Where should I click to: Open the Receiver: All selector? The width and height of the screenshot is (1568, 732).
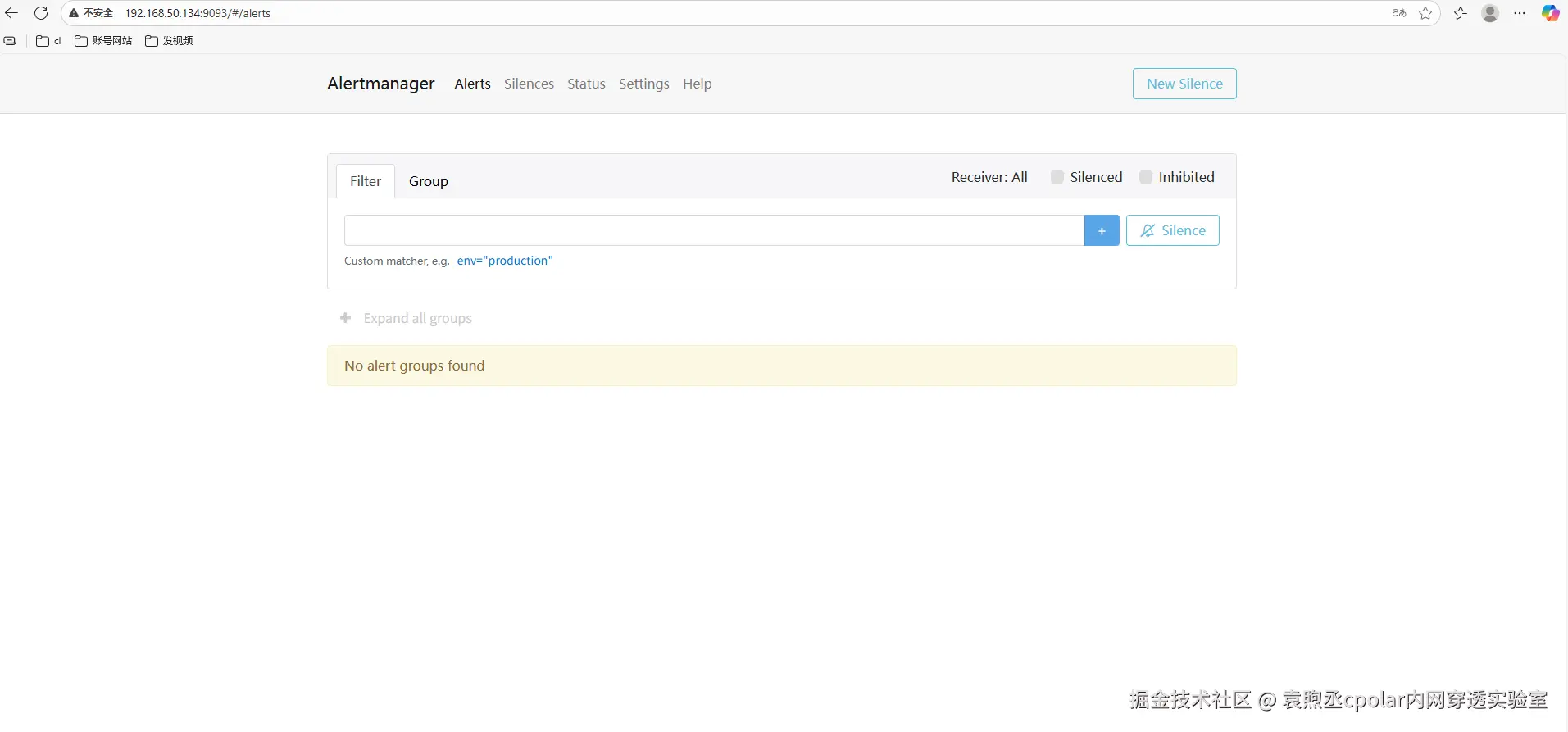point(989,177)
